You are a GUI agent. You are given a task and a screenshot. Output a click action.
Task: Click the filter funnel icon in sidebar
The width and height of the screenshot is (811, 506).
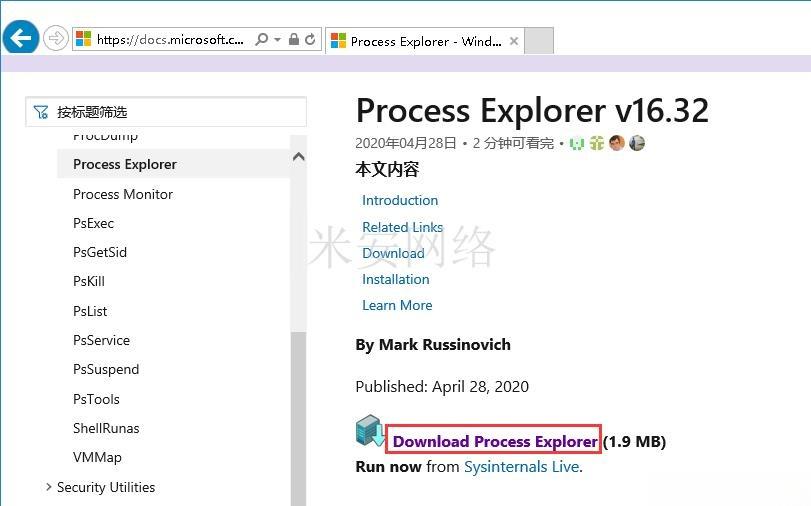41,112
